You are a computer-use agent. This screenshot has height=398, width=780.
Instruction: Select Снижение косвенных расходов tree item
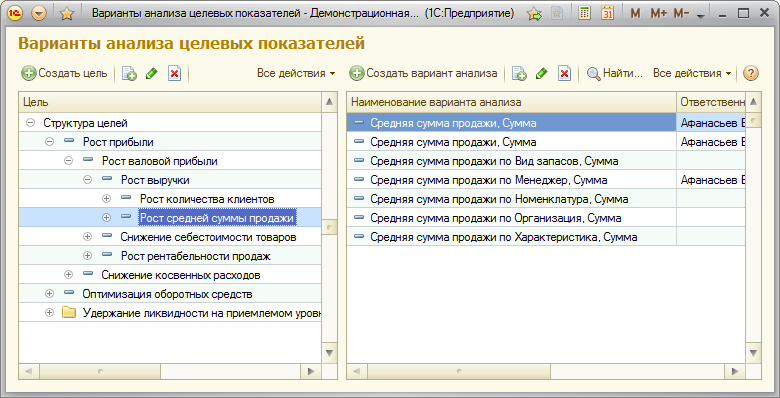tap(181, 275)
